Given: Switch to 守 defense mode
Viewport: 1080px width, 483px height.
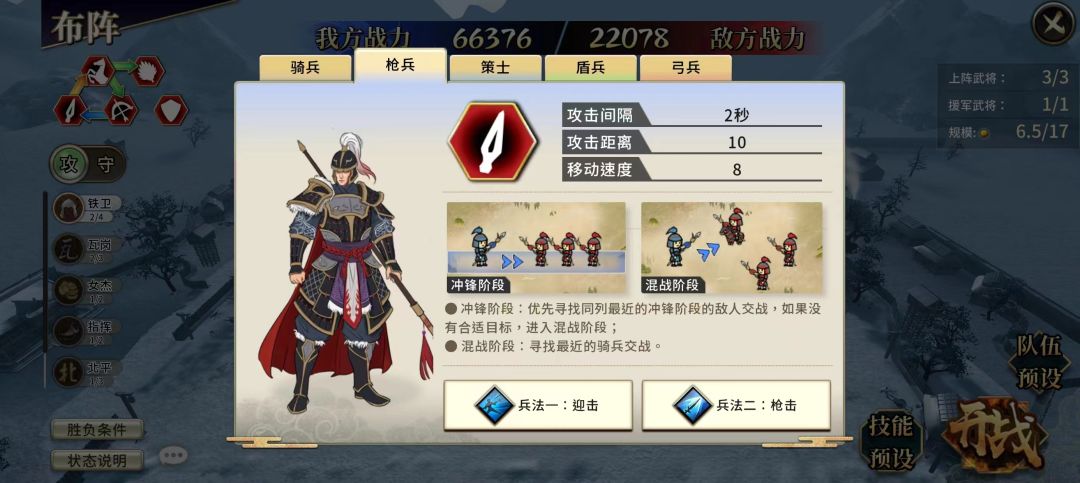Looking at the screenshot, I should coord(106,164).
